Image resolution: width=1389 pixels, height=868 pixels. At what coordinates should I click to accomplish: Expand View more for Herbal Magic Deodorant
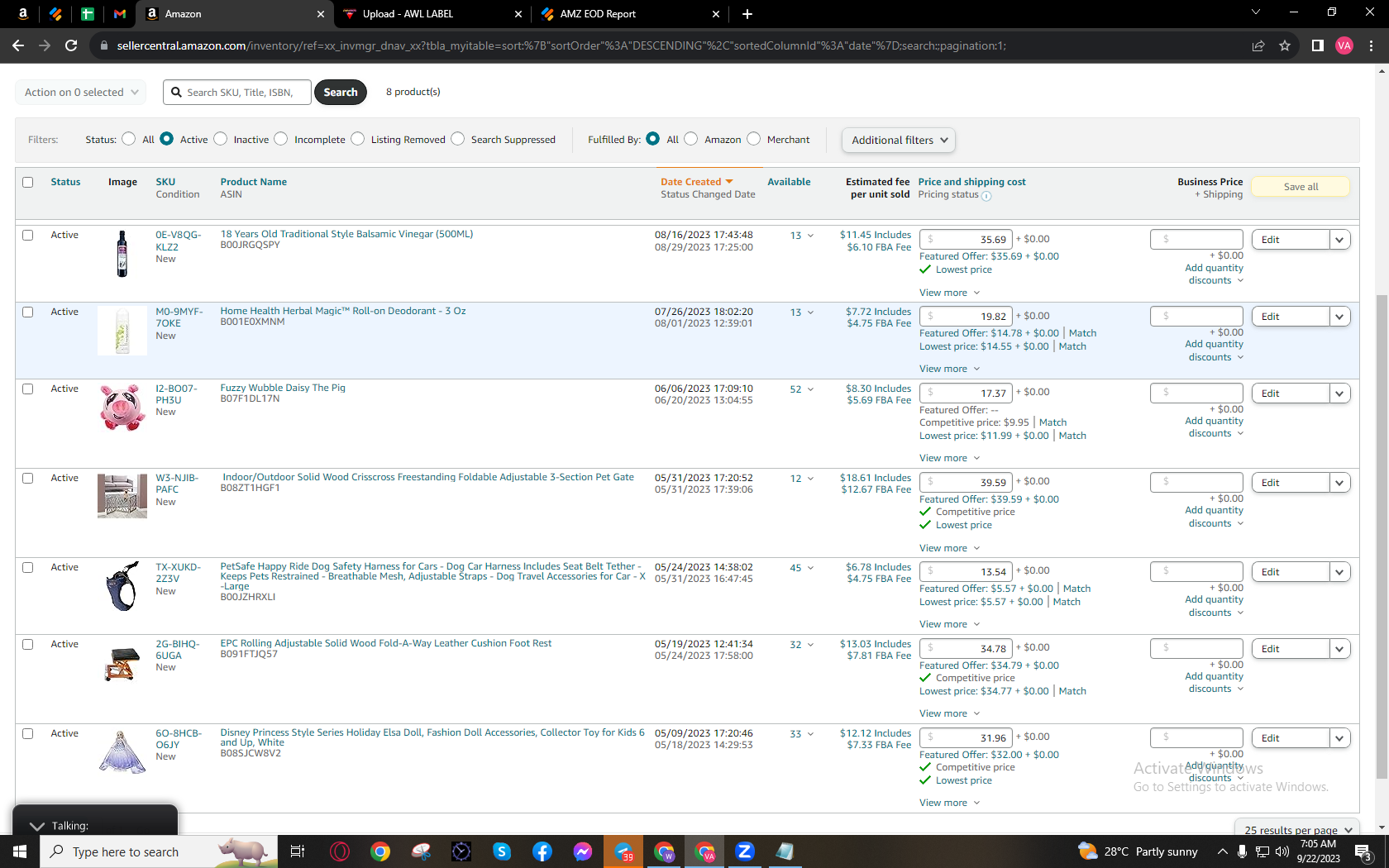coord(949,369)
